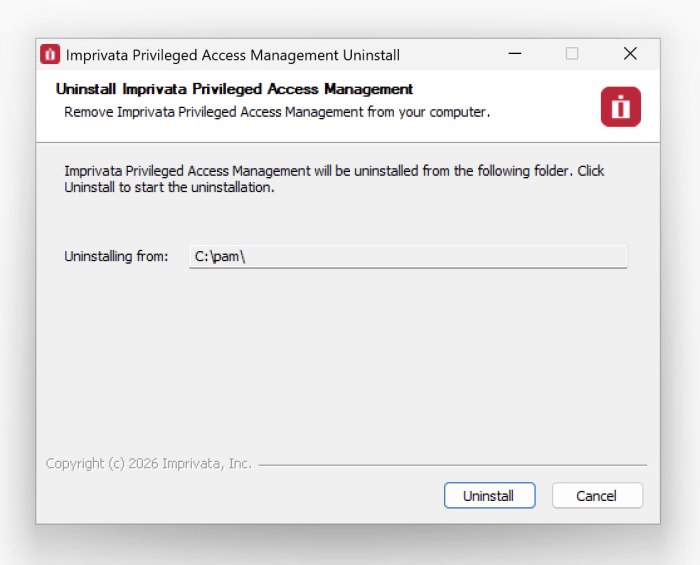
Task: Click the right end of the path field
Action: (x=615, y=257)
